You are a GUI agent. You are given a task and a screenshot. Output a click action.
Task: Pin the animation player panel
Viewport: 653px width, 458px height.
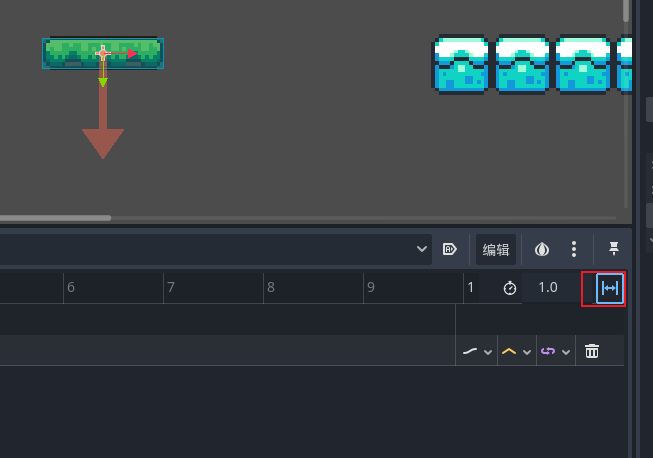click(613, 249)
